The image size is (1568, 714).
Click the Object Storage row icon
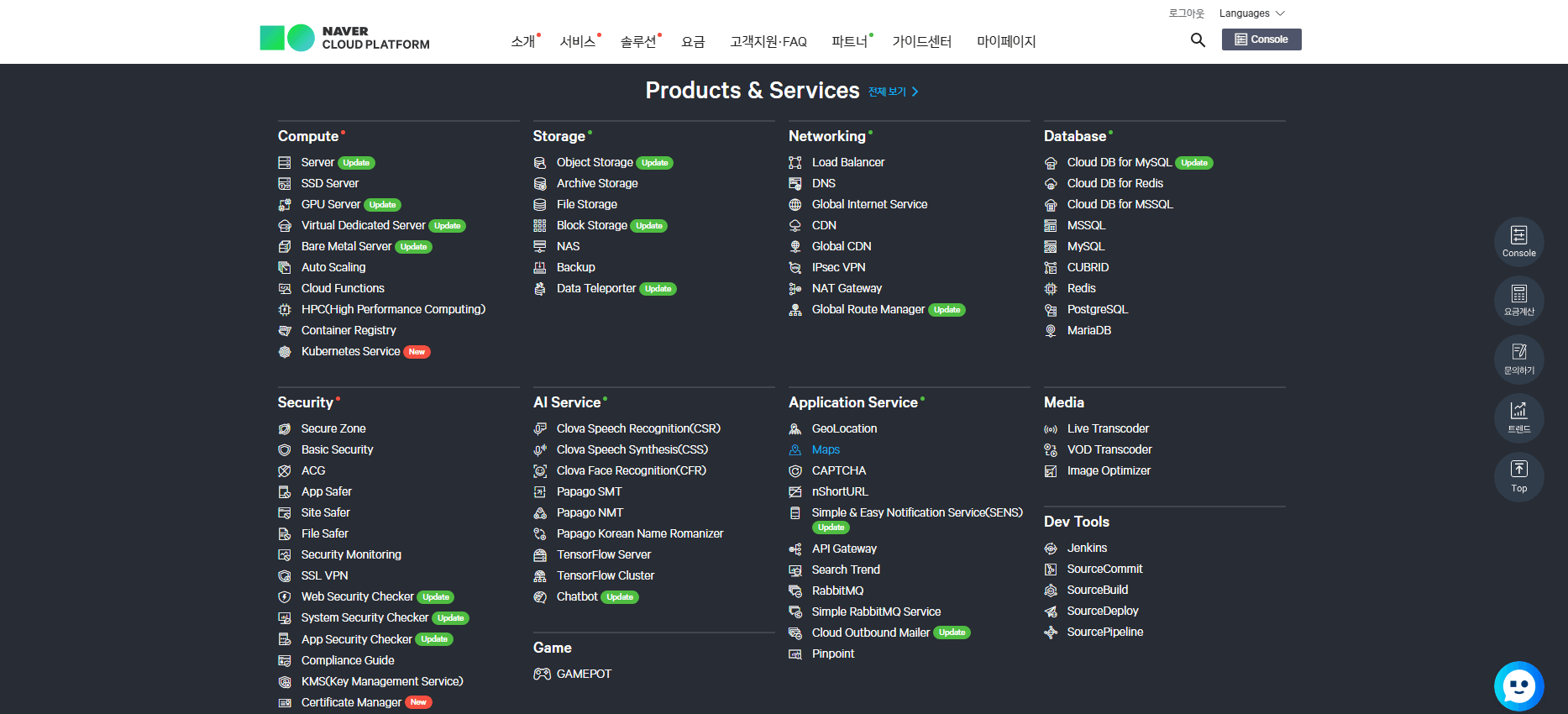point(540,163)
